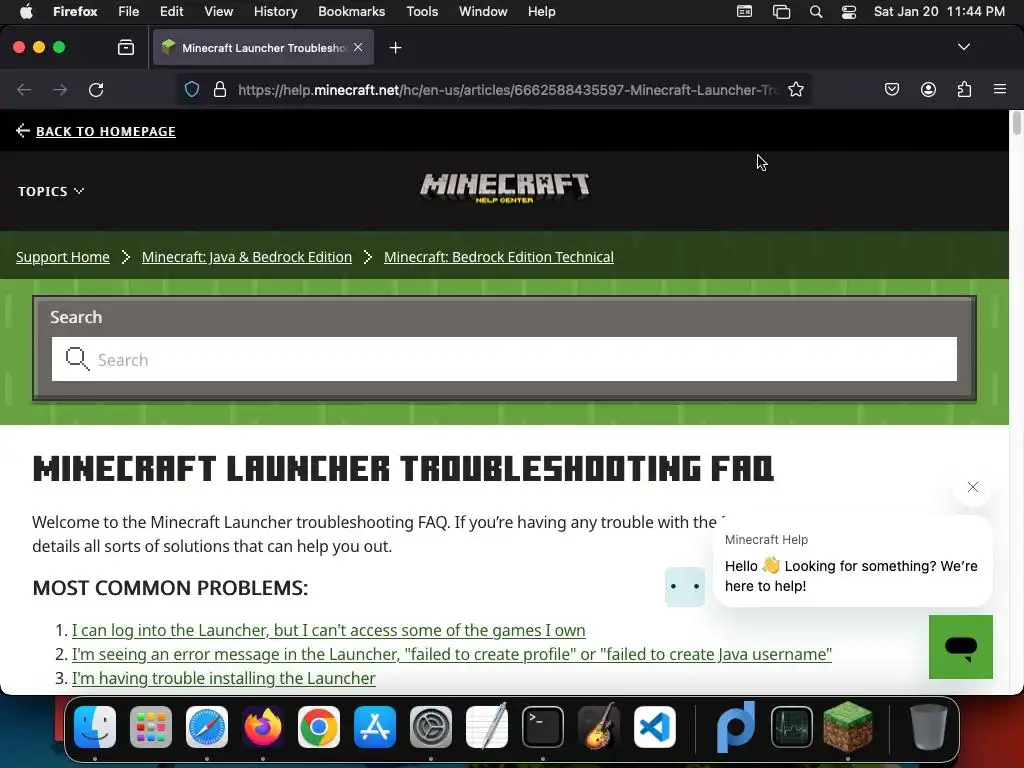Close the Minecraft Launcher Troubleshooting tab
1024x768 pixels.
tap(358, 48)
